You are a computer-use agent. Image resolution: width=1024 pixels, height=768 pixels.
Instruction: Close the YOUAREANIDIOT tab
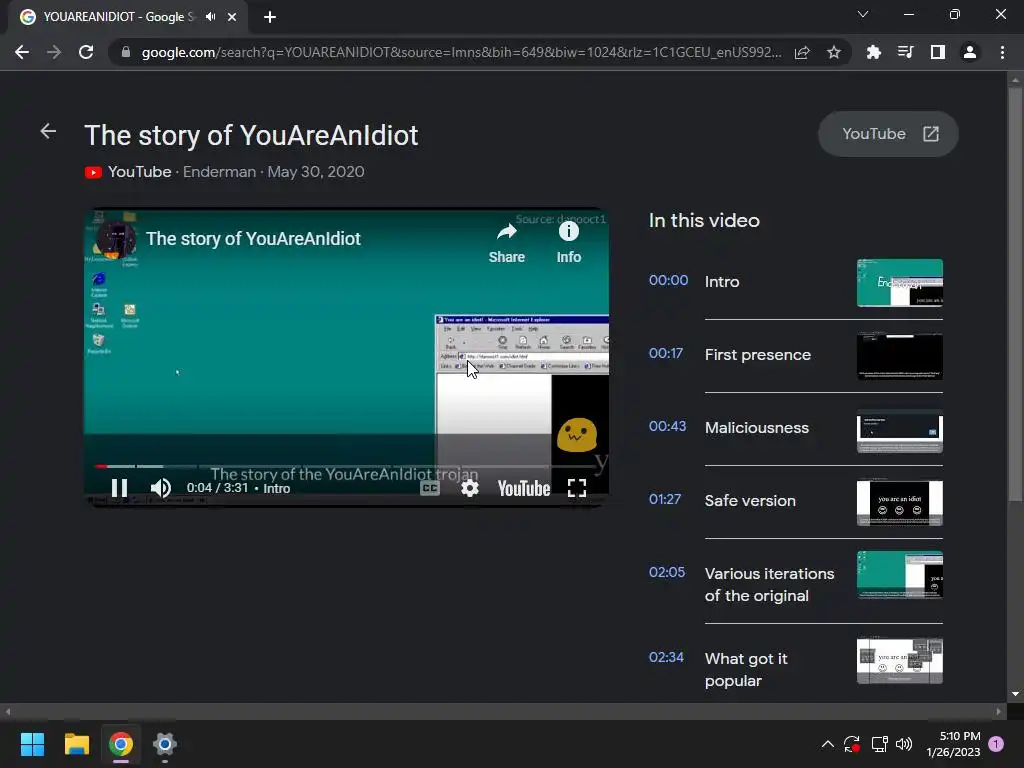[x=232, y=17]
